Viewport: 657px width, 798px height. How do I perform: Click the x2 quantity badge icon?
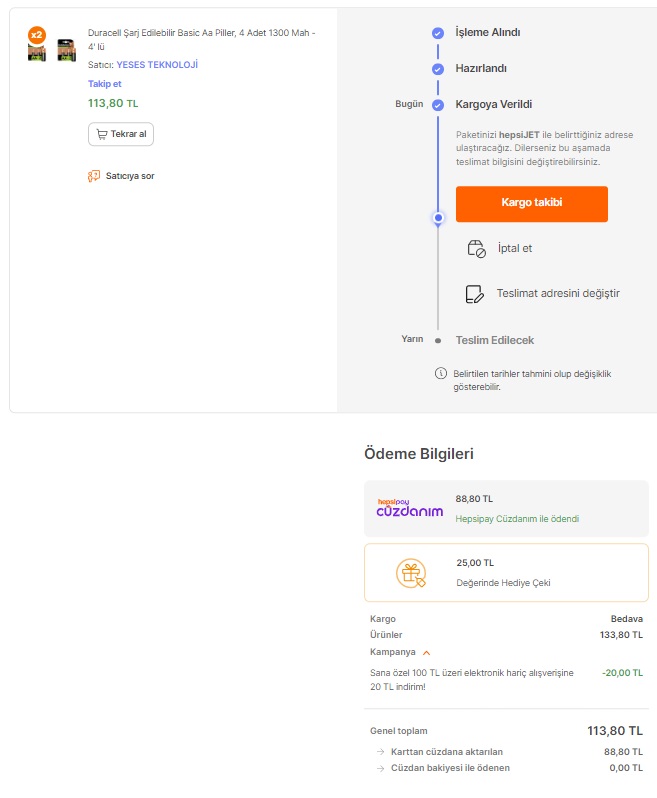(x=37, y=35)
